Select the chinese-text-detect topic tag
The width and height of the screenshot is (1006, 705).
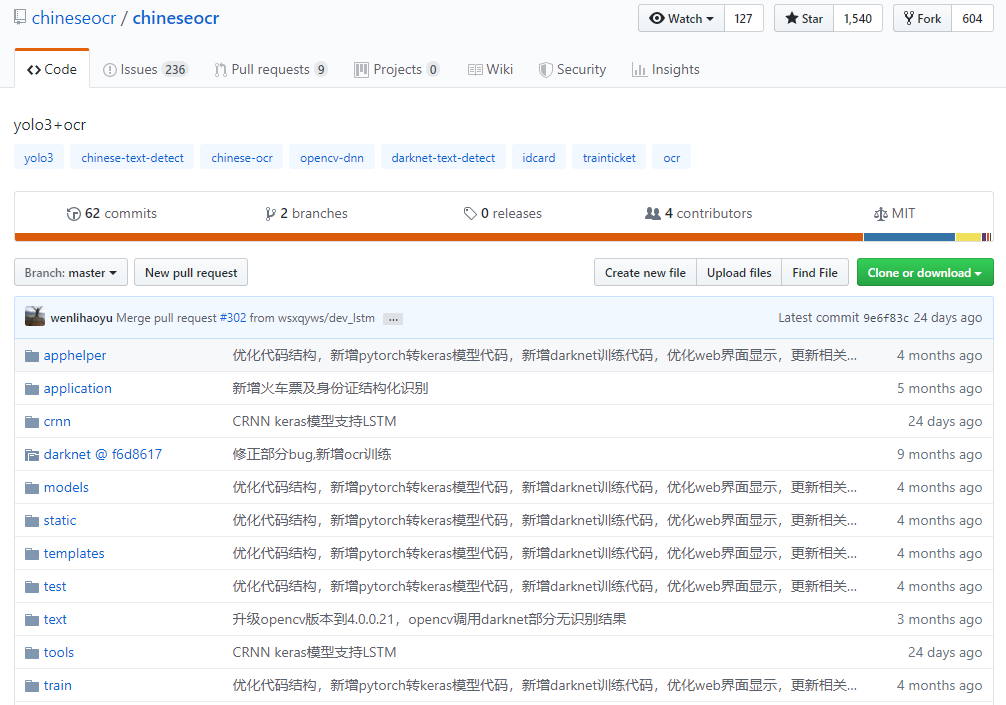[132, 158]
